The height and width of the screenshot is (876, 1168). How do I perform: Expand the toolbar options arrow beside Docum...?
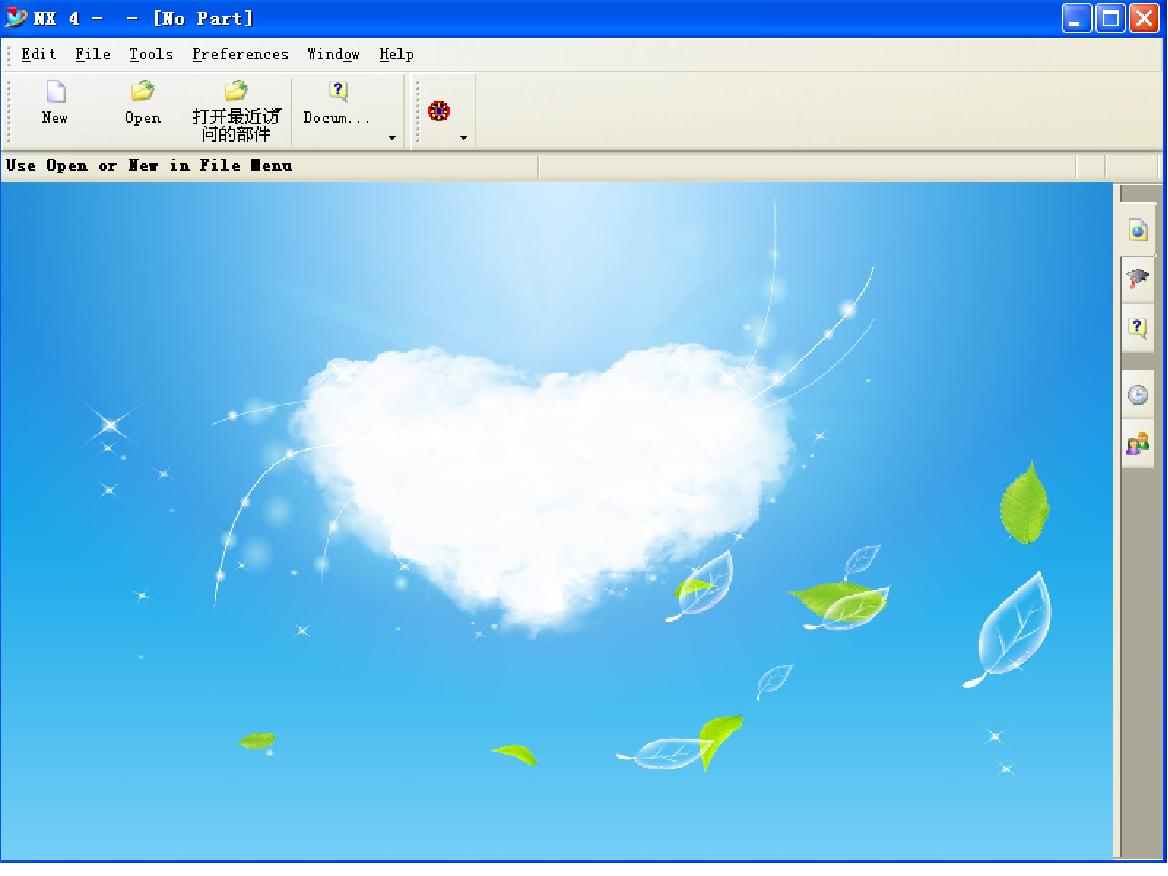coord(392,138)
